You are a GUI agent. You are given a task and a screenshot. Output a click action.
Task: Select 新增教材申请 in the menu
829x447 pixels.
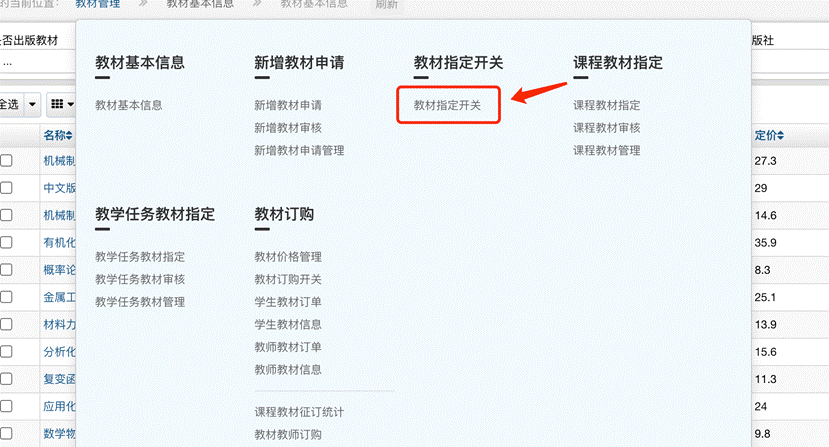point(288,105)
